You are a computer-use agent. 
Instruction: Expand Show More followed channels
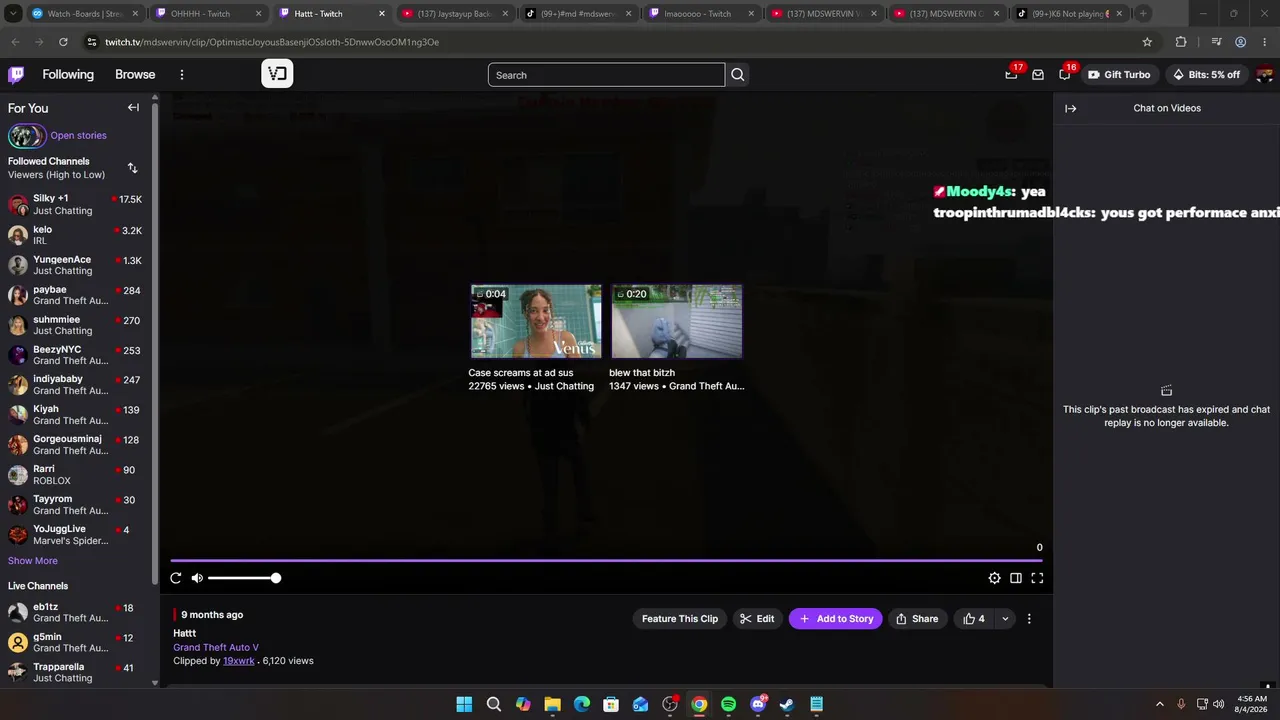pyautogui.click(x=33, y=561)
